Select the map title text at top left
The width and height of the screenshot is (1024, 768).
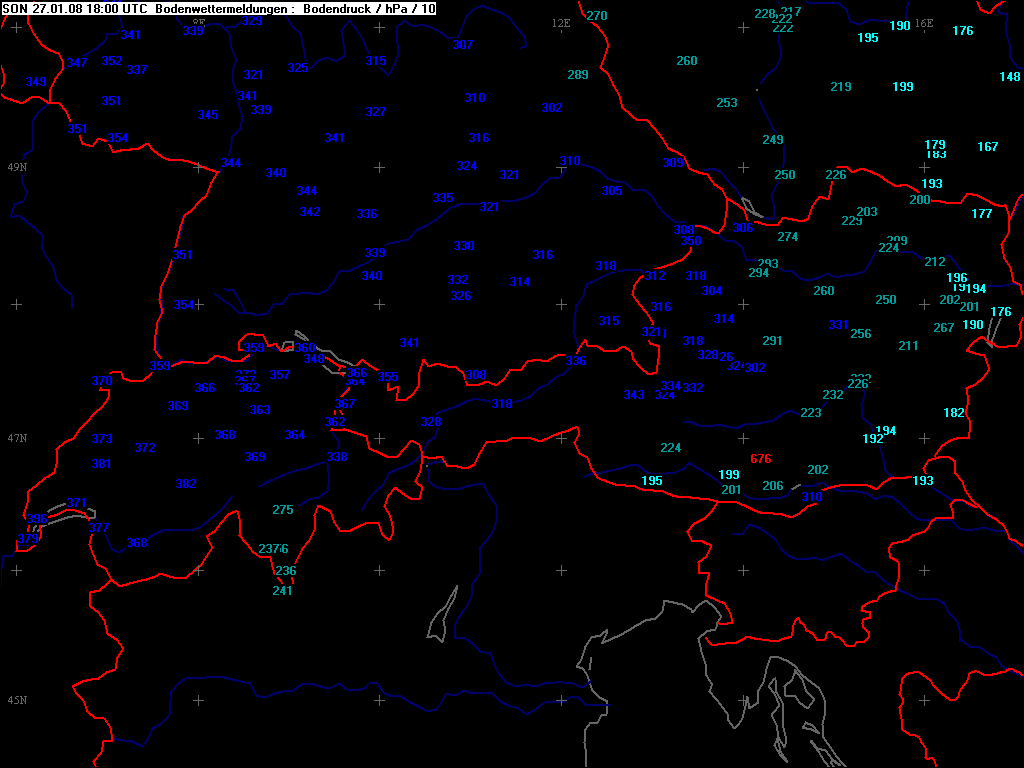(219, 8)
